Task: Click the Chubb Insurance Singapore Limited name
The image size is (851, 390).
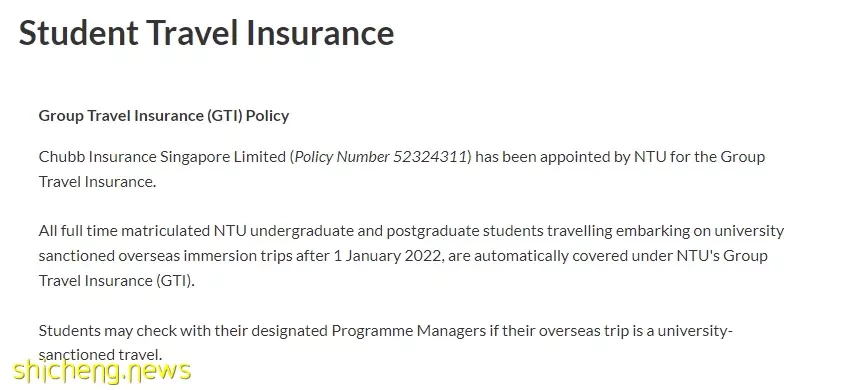Action: pos(162,157)
